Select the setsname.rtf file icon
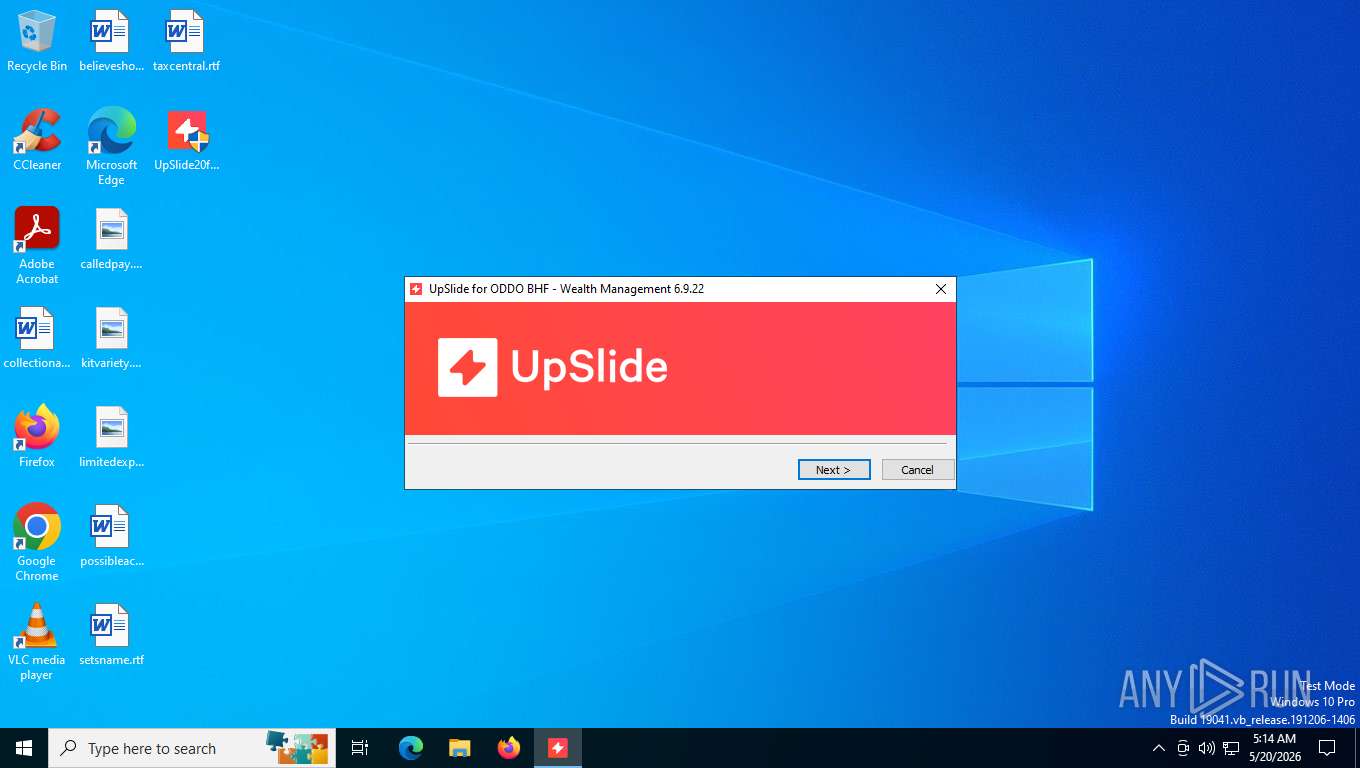Viewport: 1360px width, 768px height. click(111, 635)
